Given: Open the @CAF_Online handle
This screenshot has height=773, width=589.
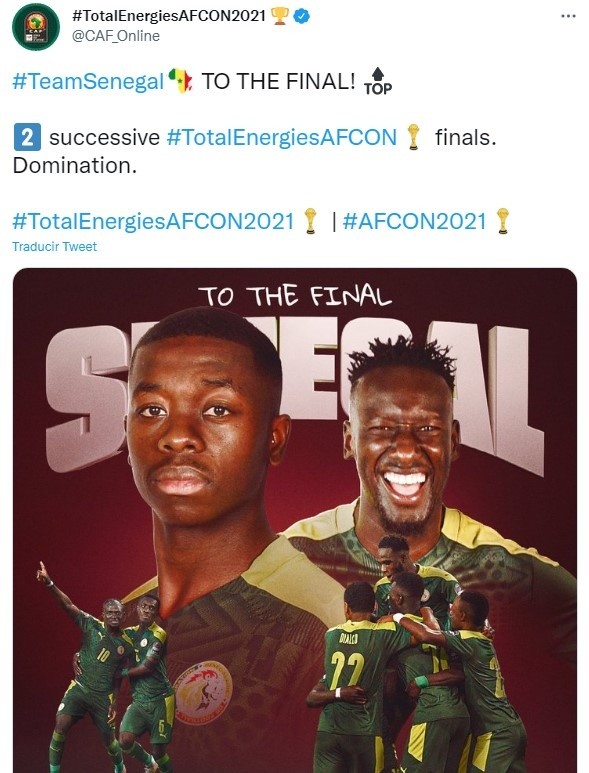Looking at the screenshot, I should 116,36.
